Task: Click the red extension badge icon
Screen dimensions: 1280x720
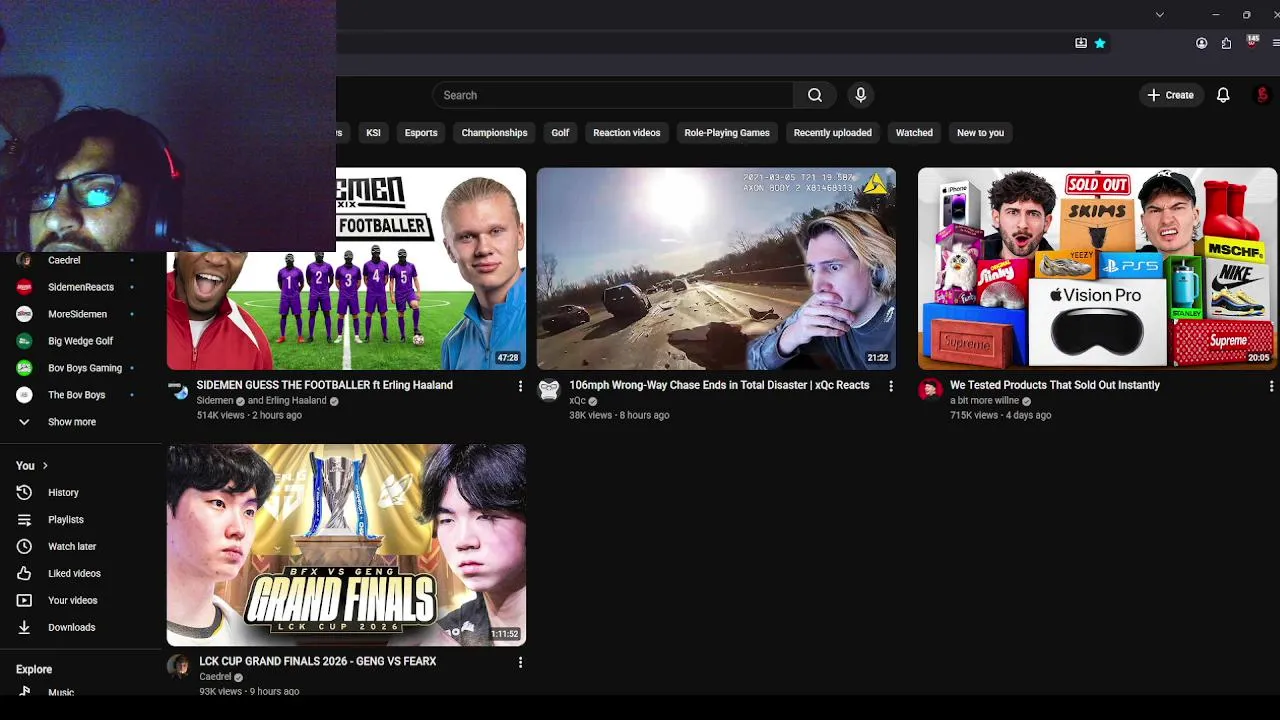Action: [1252, 42]
